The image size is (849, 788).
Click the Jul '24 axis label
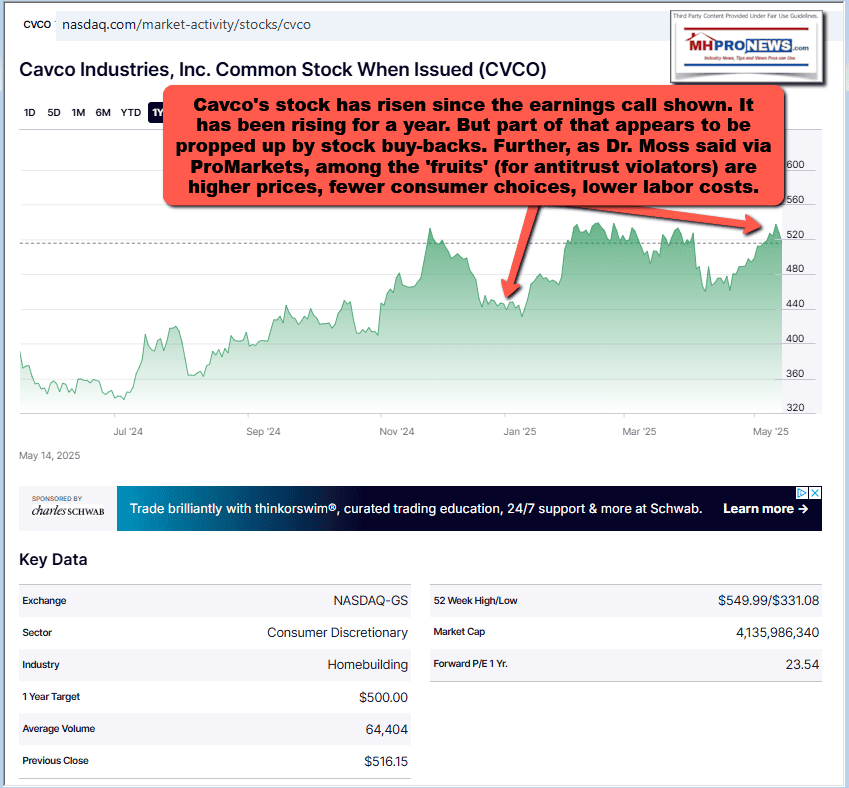128,432
